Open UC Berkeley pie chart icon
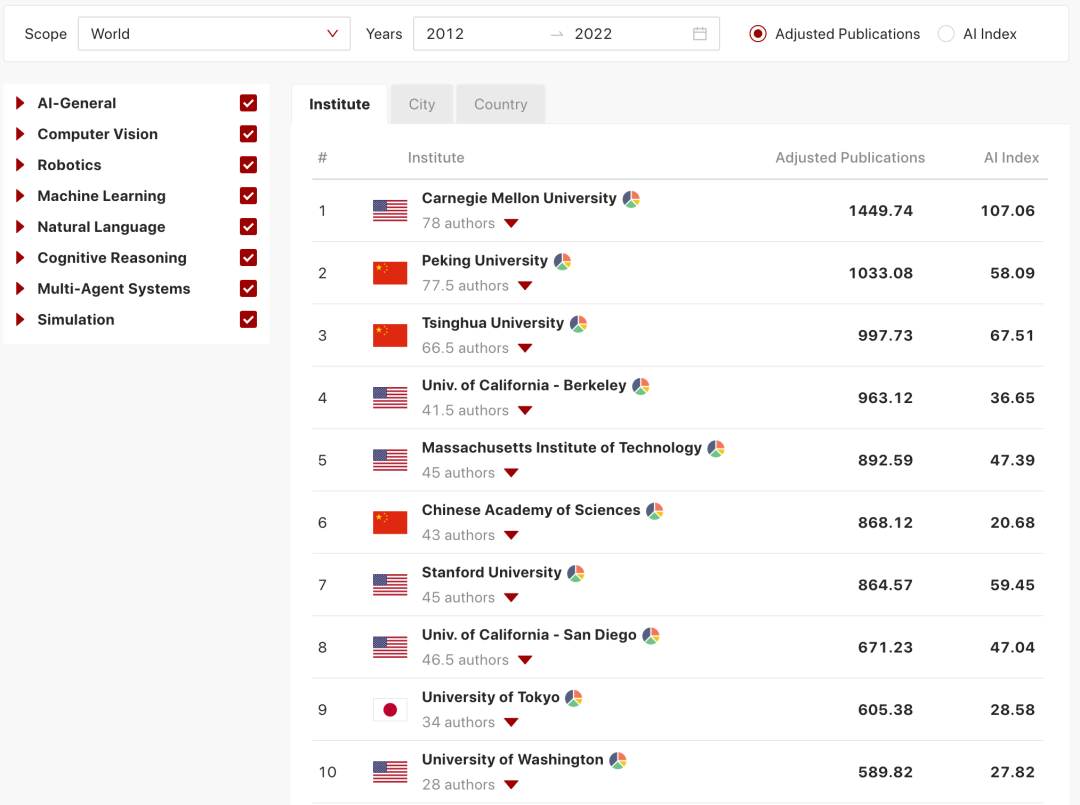 point(641,386)
